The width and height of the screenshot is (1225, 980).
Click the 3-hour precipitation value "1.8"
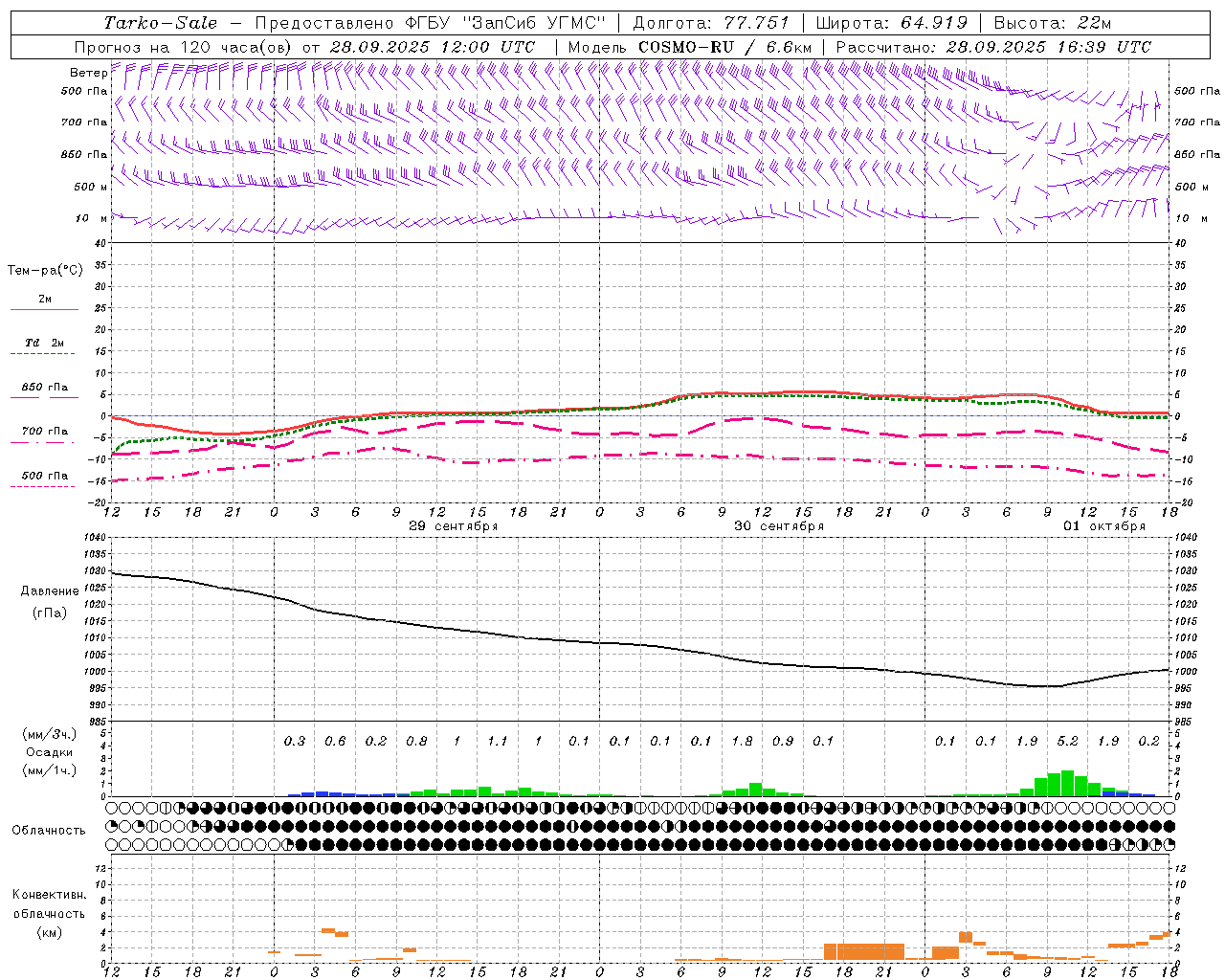[x=742, y=741]
